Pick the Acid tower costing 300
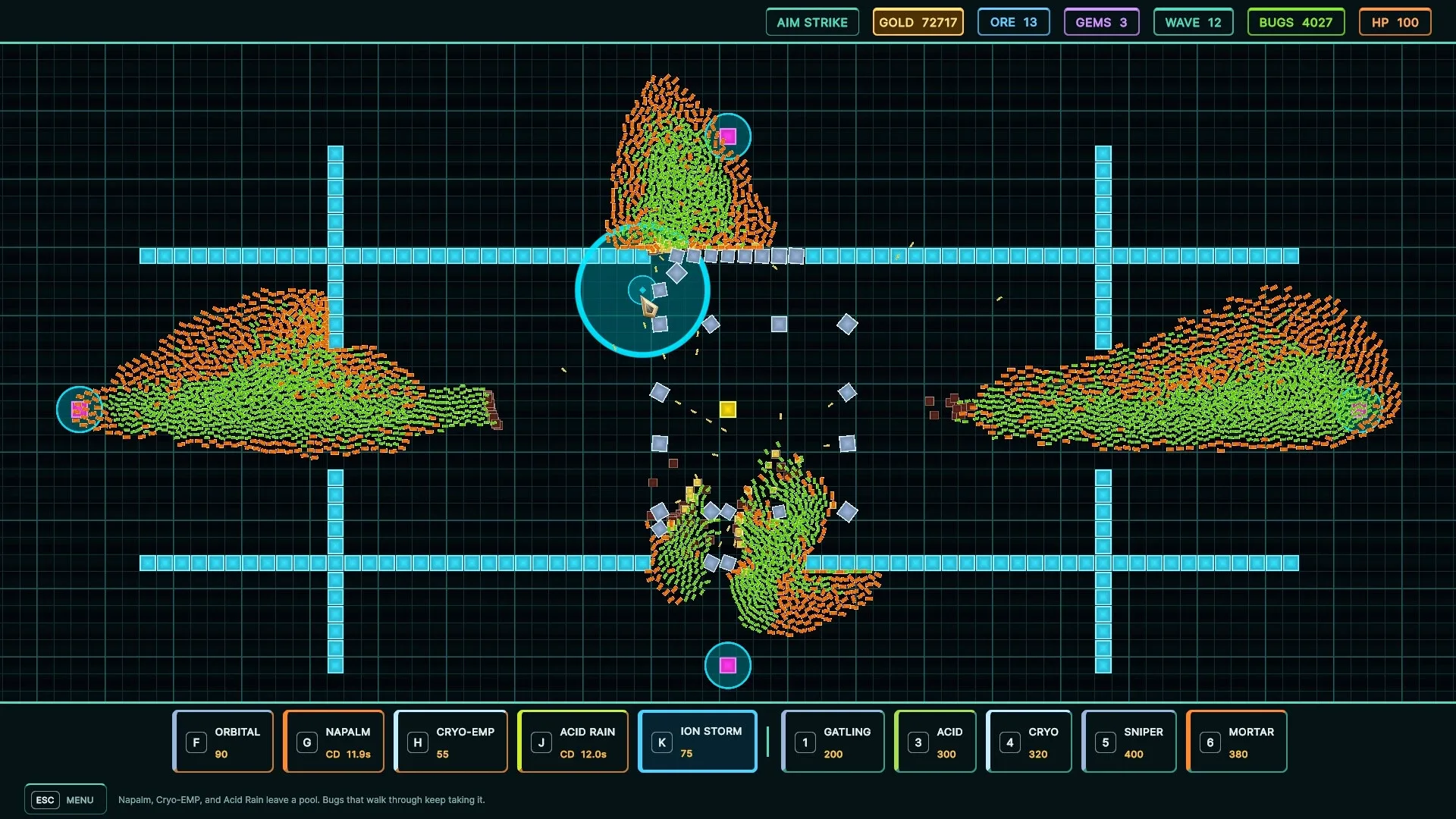This screenshot has height=819, width=1456. (x=935, y=742)
